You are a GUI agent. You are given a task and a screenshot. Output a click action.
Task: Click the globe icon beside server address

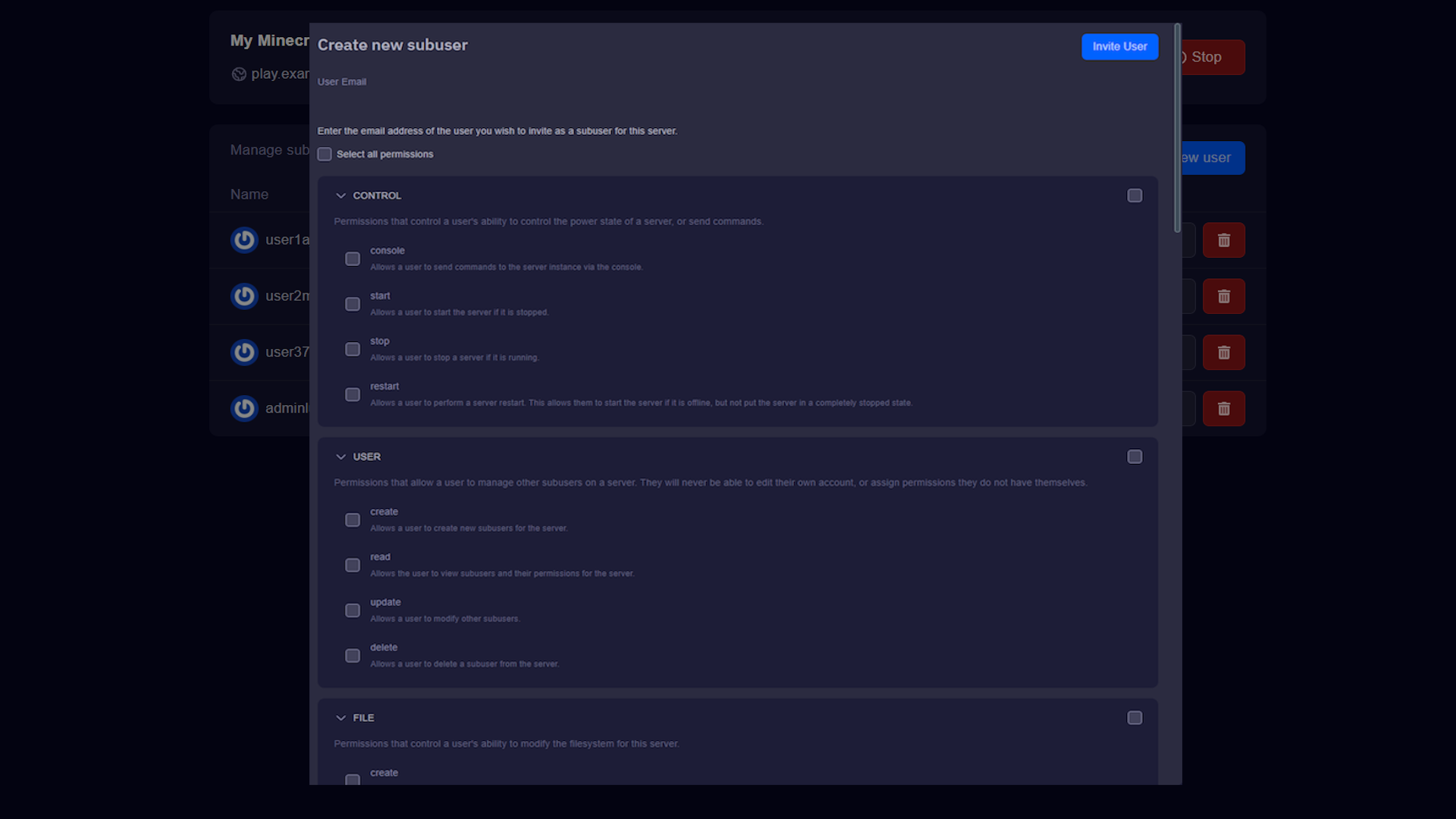coord(239,74)
